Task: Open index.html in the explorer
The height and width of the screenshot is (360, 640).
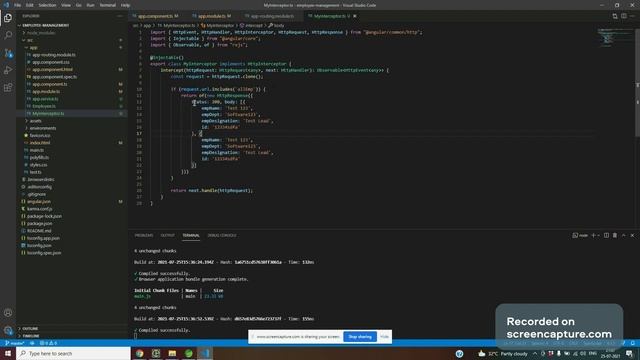Action: point(40,143)
